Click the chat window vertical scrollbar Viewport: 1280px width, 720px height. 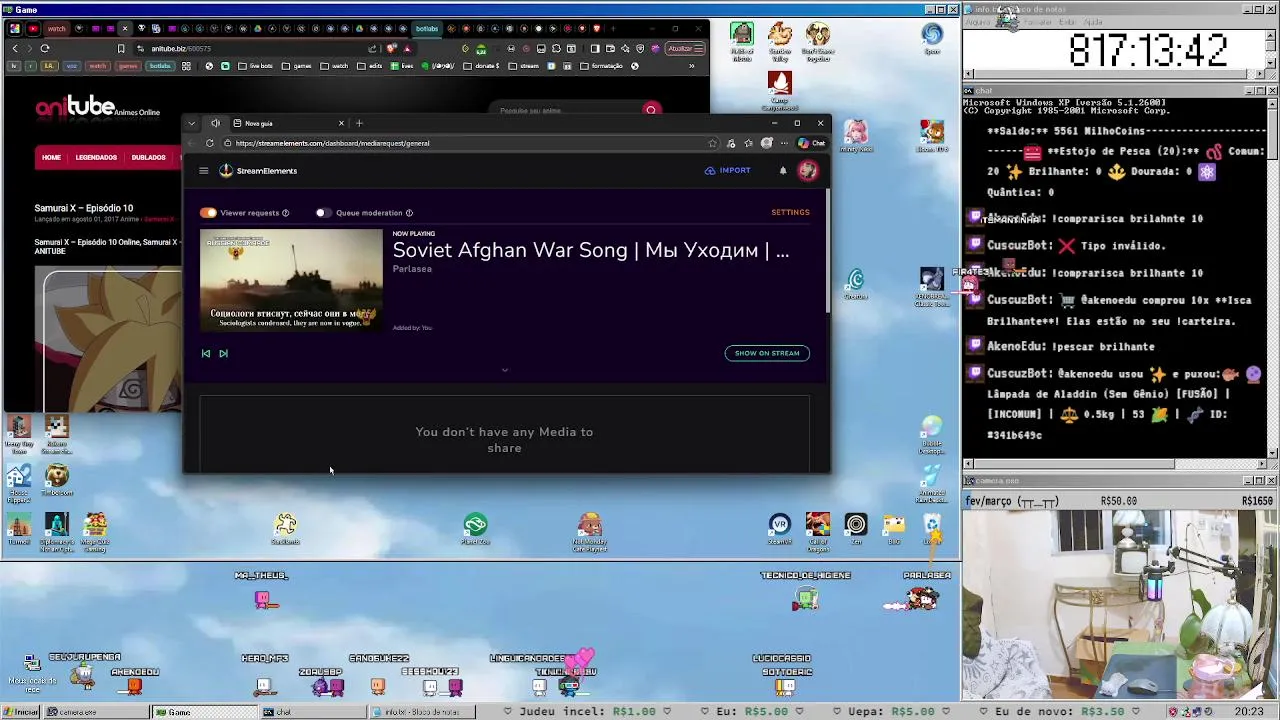(1272, 278)
